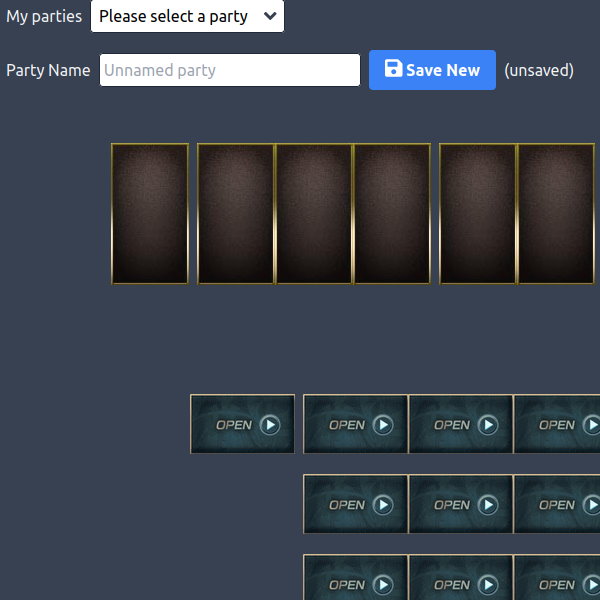The width and height of the screenshot is (600, 600).
Task: Select the leftmost standalone empty party slot
Action: click(x=150, y=214)
